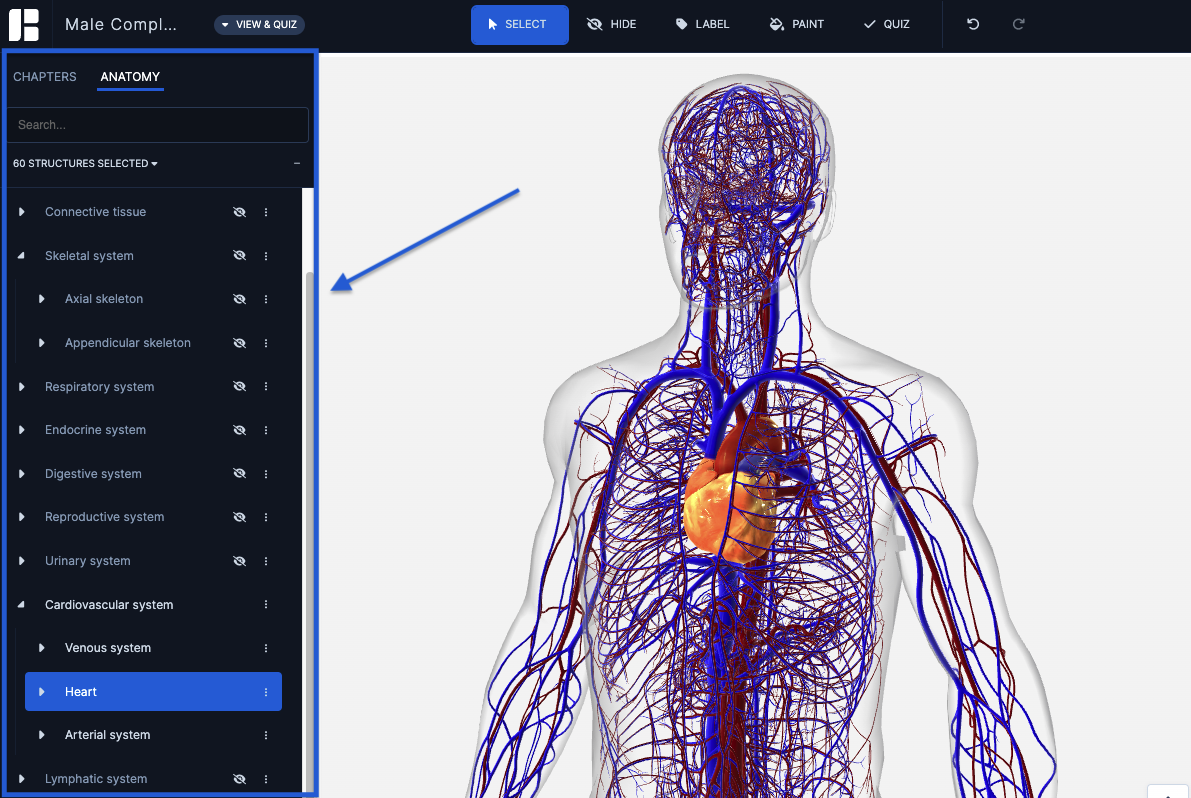Start the Quiz tool
The height and width of the screenshot is (798, 1191).
coord(886,24)
